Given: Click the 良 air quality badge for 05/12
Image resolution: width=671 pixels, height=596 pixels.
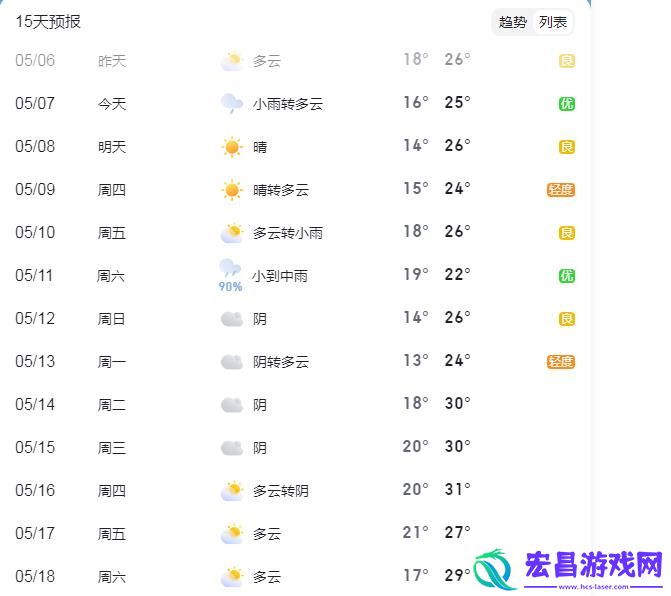Looking at the screenshot, I should pyautogui.click(x=567, y=319).
